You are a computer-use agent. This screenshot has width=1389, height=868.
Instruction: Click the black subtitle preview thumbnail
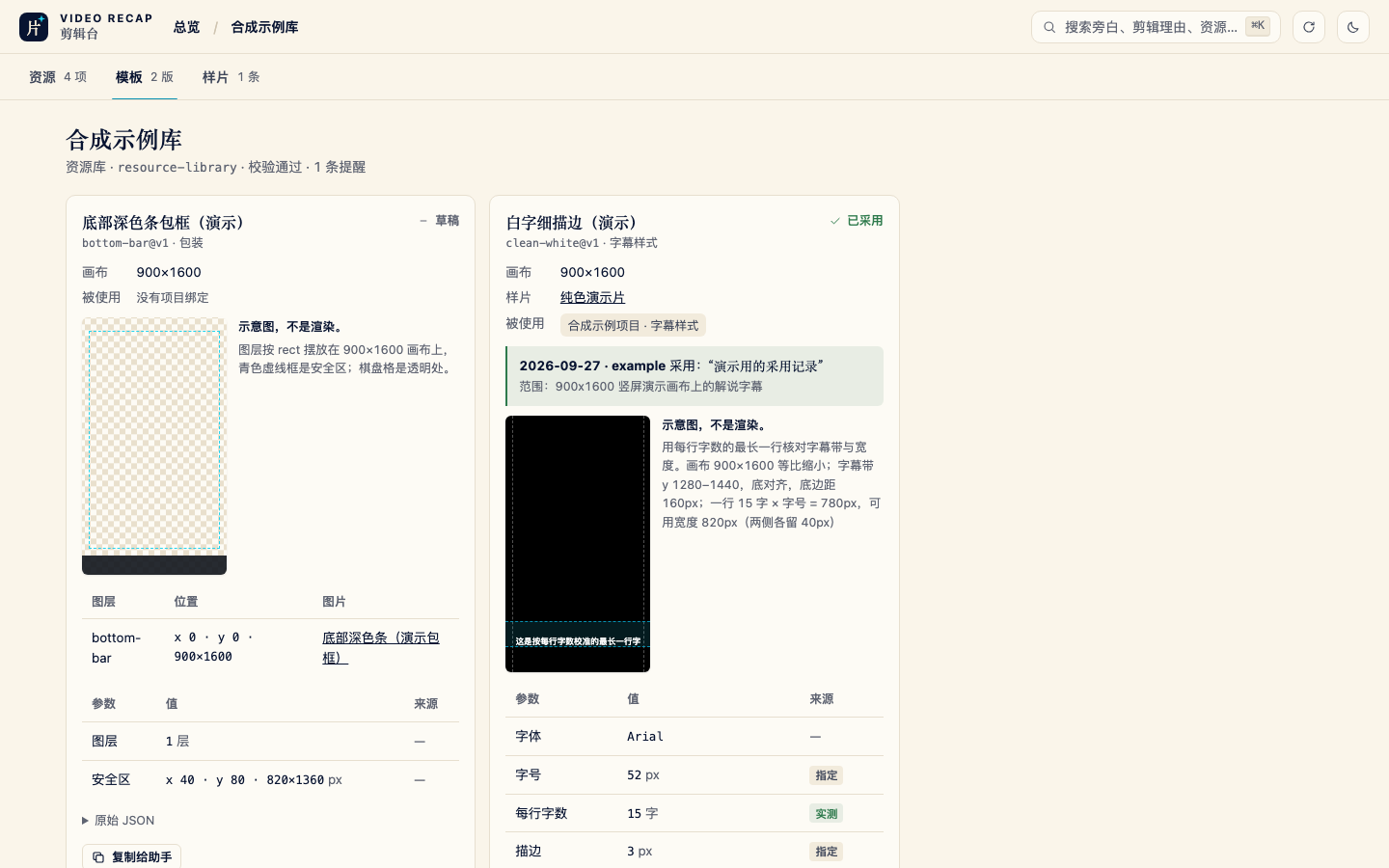coord(578,544)
